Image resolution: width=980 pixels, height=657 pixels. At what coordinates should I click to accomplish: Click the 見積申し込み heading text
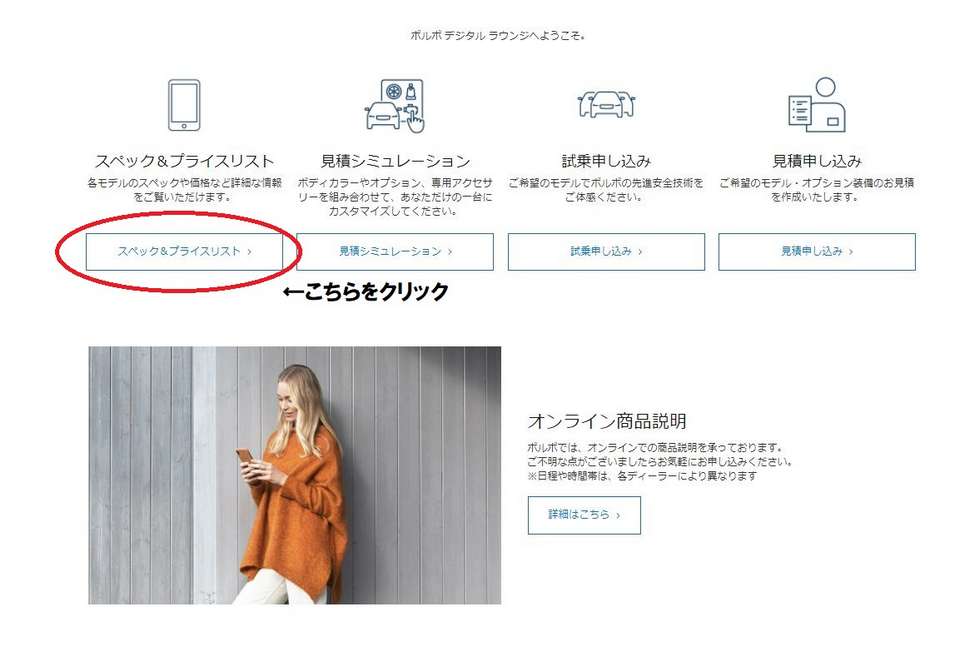click(817, 161)
